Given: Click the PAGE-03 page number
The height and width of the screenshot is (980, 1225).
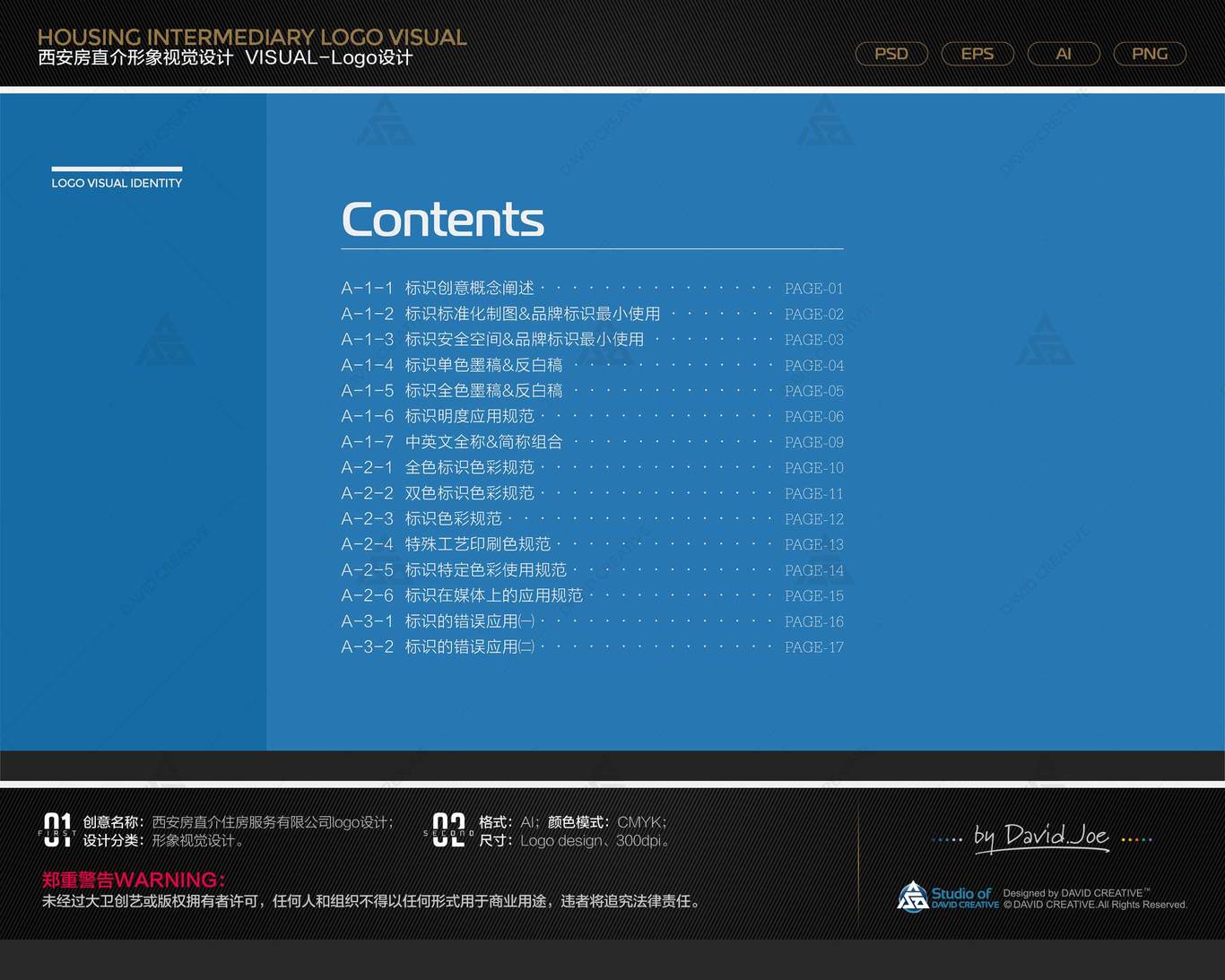Looking at the screenshot, I should 814,340.
